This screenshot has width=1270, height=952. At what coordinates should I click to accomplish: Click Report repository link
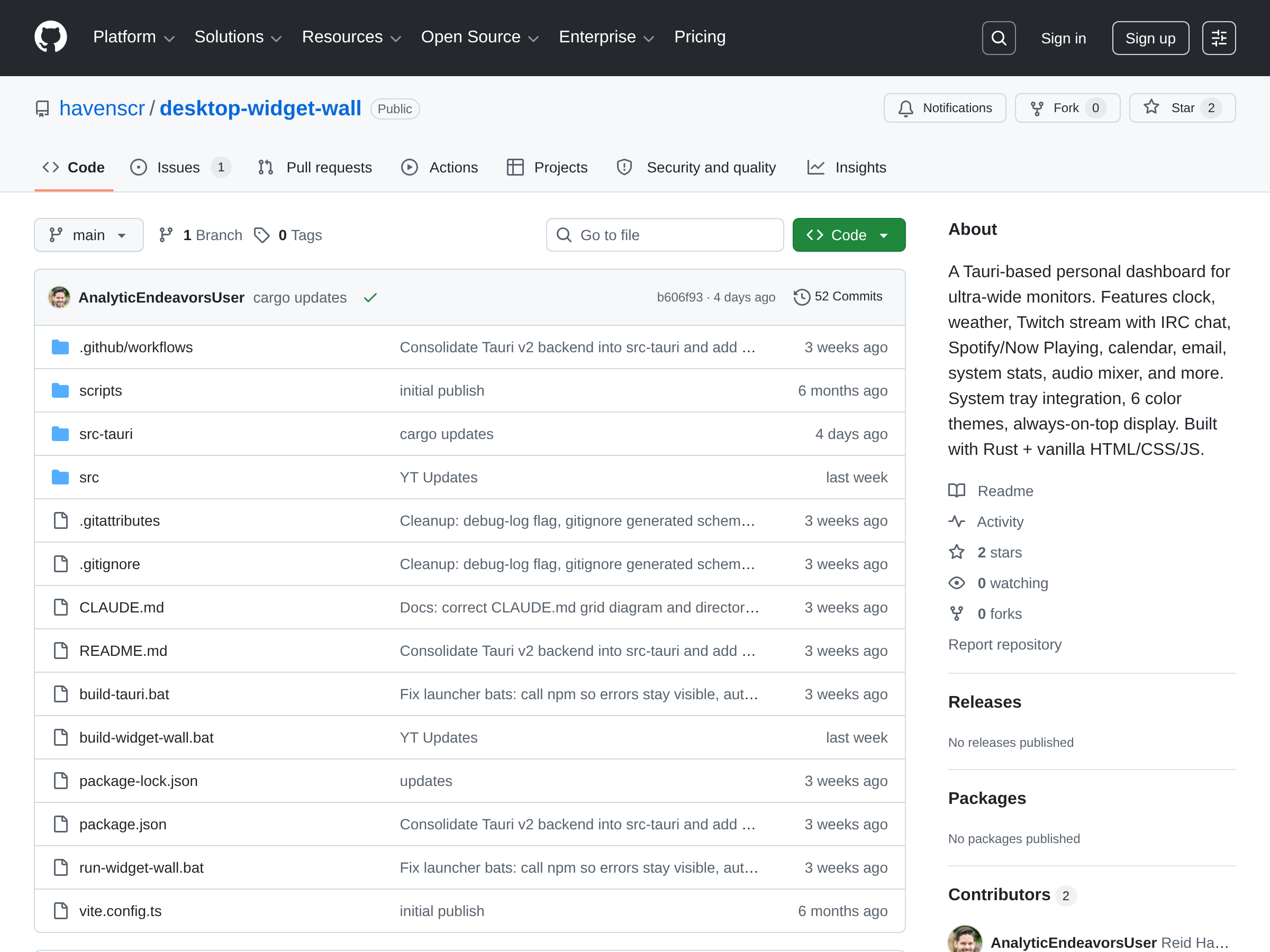point(1005,644)
